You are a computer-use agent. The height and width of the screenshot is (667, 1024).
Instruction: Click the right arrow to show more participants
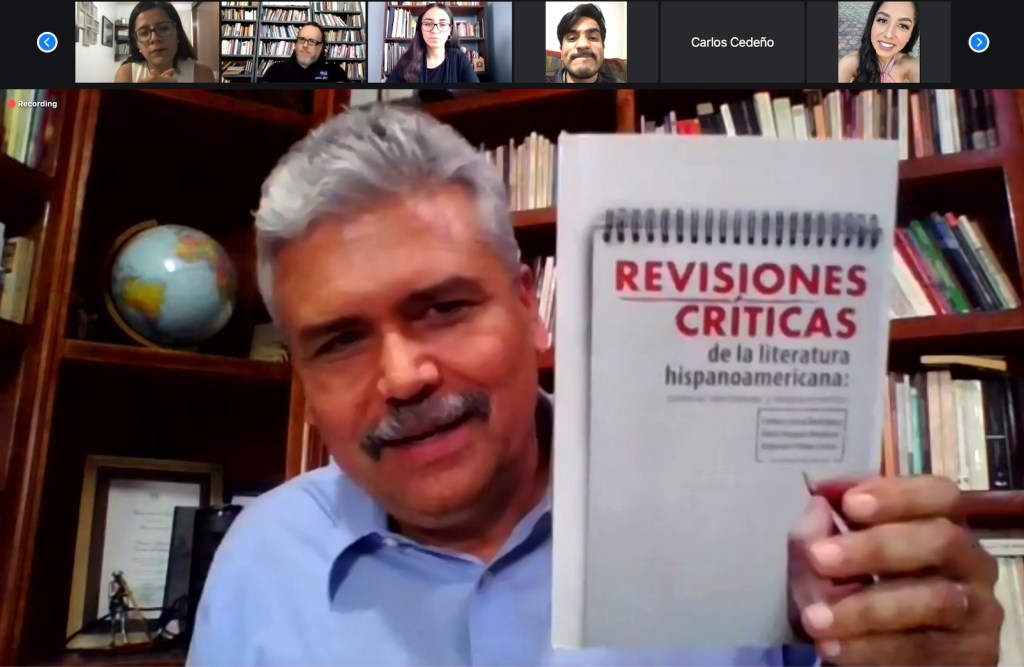click(x=978, y=42)
